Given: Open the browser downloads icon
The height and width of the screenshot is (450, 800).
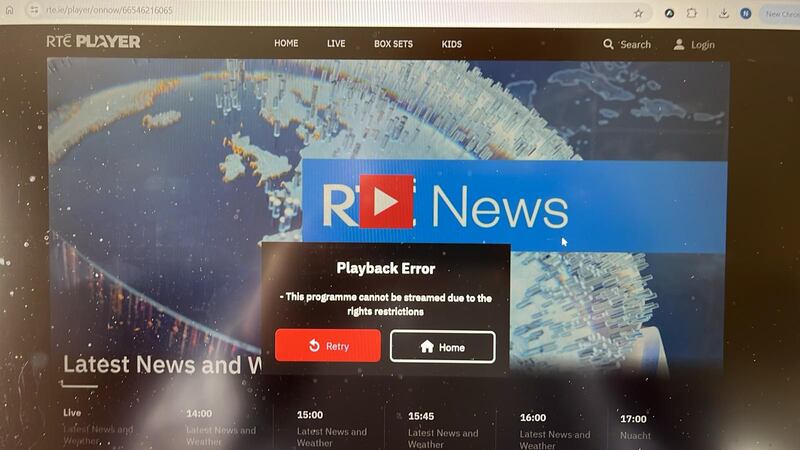Looking at the screenshot, I should click(723, 13).
